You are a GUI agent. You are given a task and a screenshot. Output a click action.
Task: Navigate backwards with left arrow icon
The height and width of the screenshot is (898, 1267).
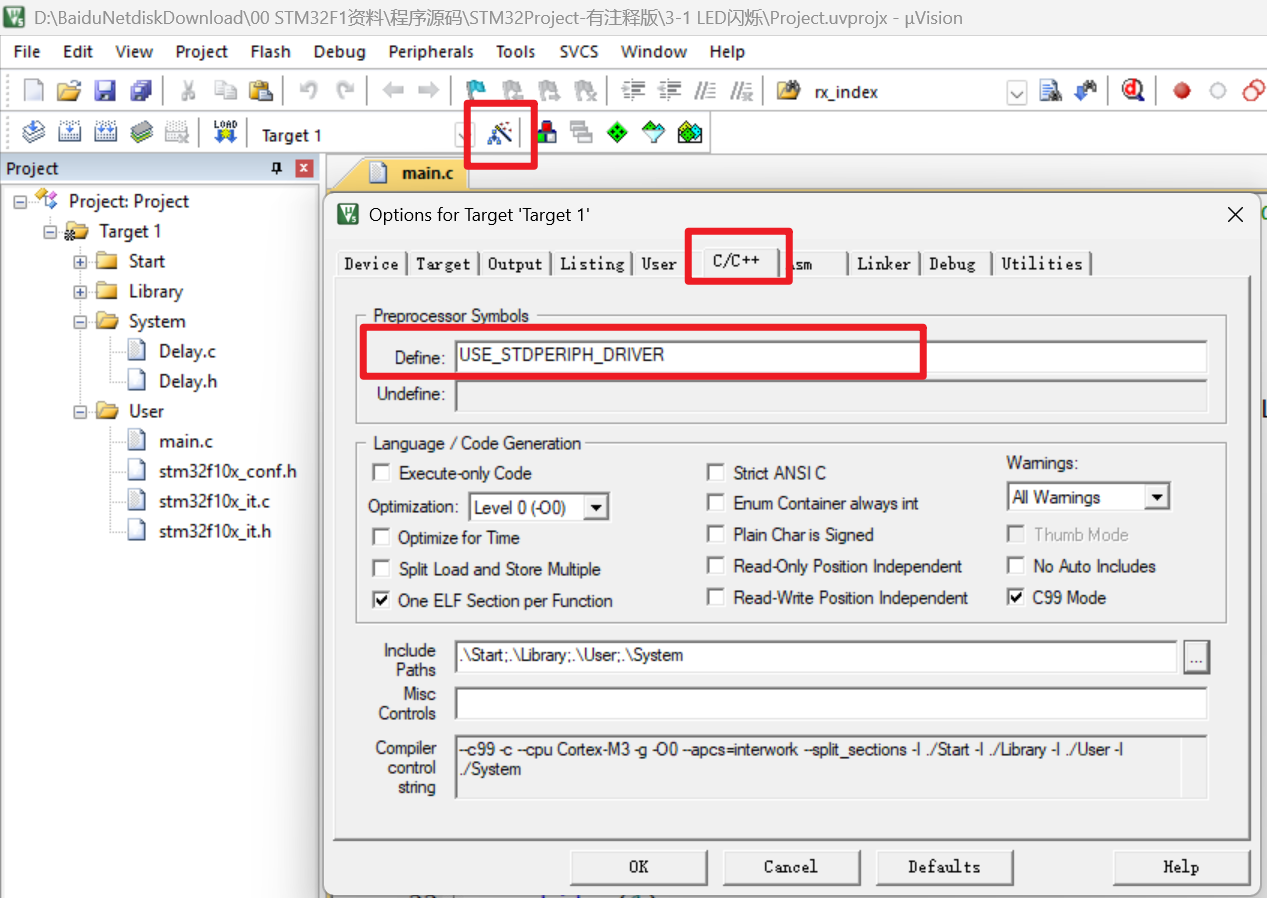click(x=393, y=91)
